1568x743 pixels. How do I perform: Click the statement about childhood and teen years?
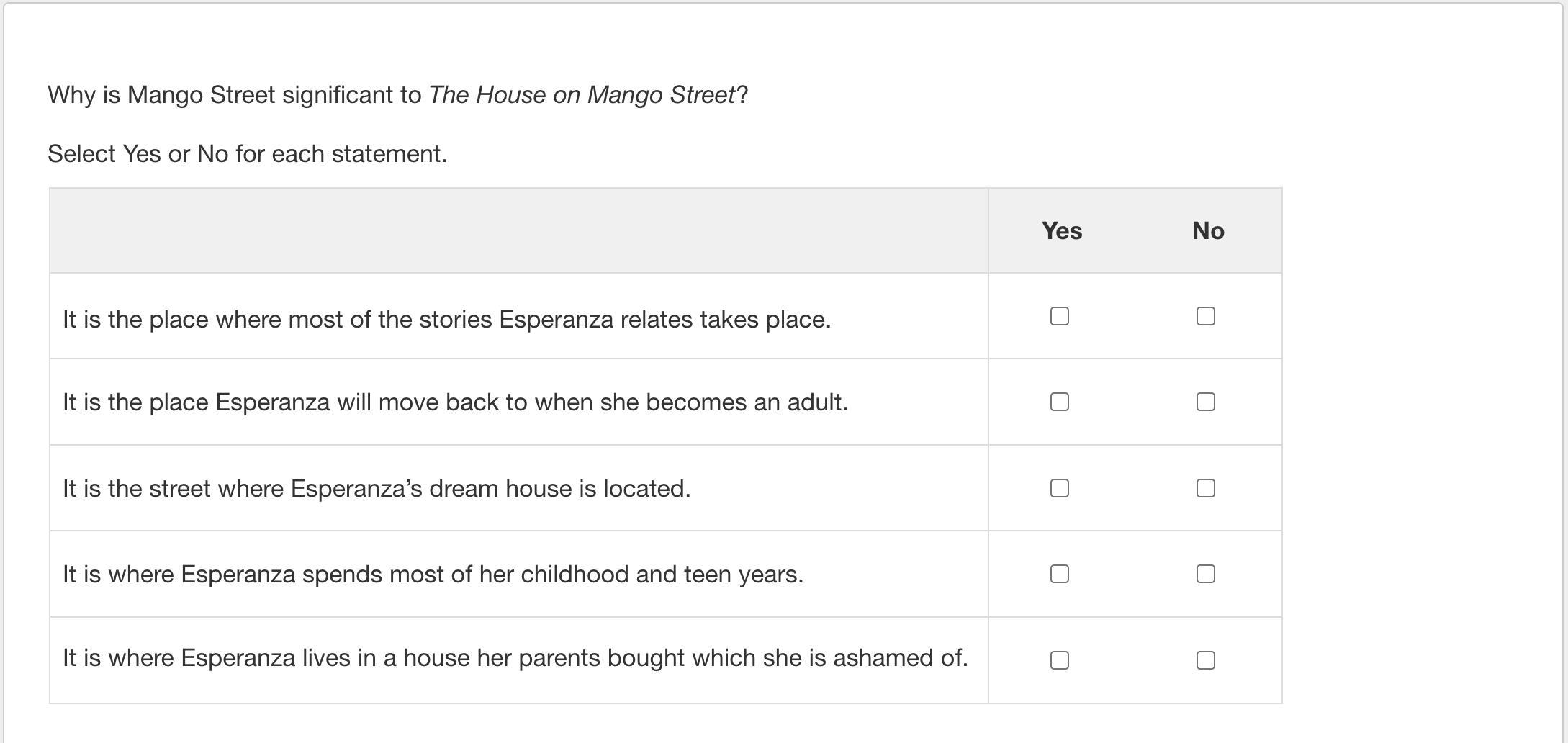[x=433, y=575]
